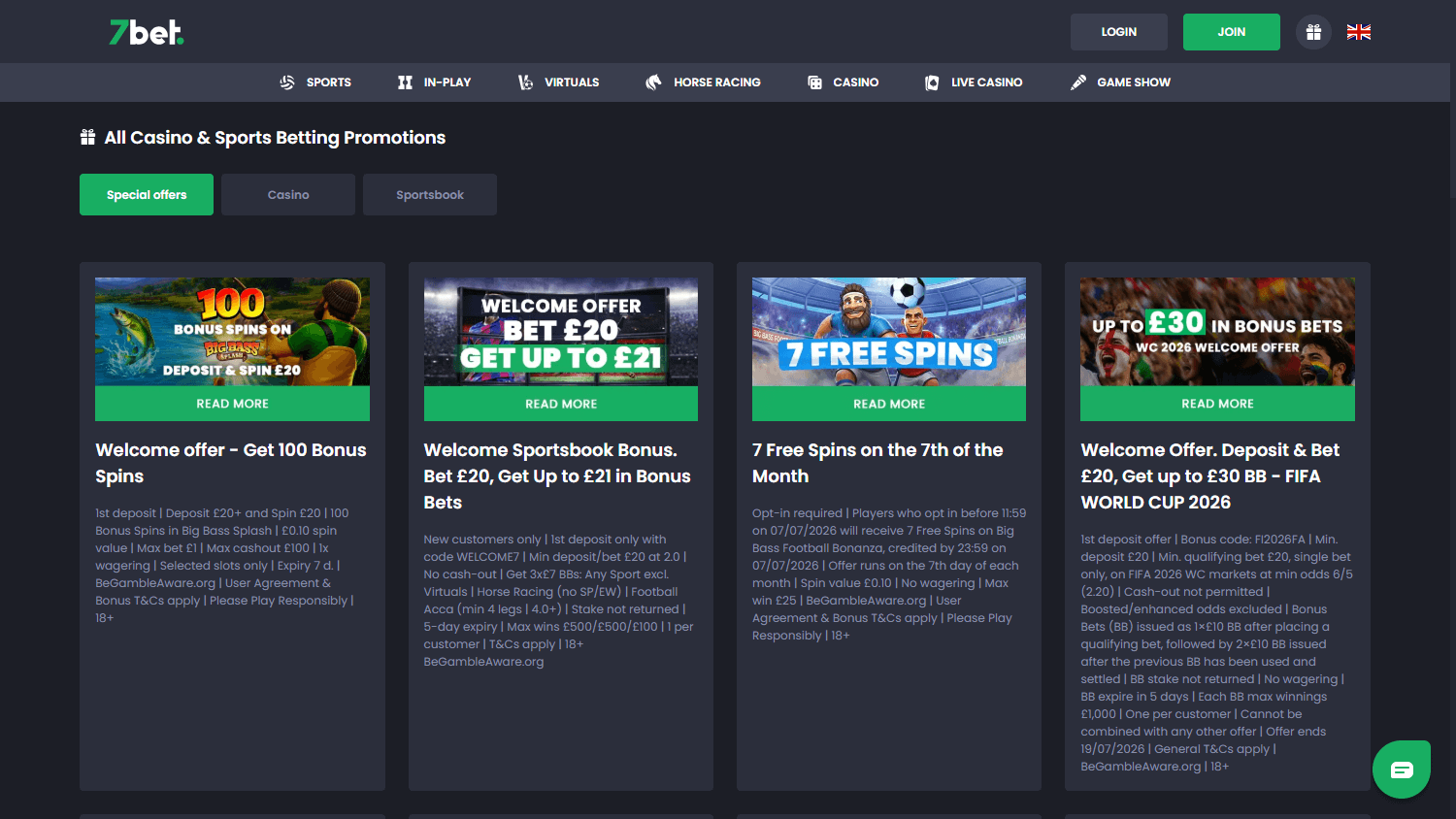The height and width of the screenshot is (819, 1456).
Task: Go to IN-PLAY menu item
Action: [x=447, y=82]
